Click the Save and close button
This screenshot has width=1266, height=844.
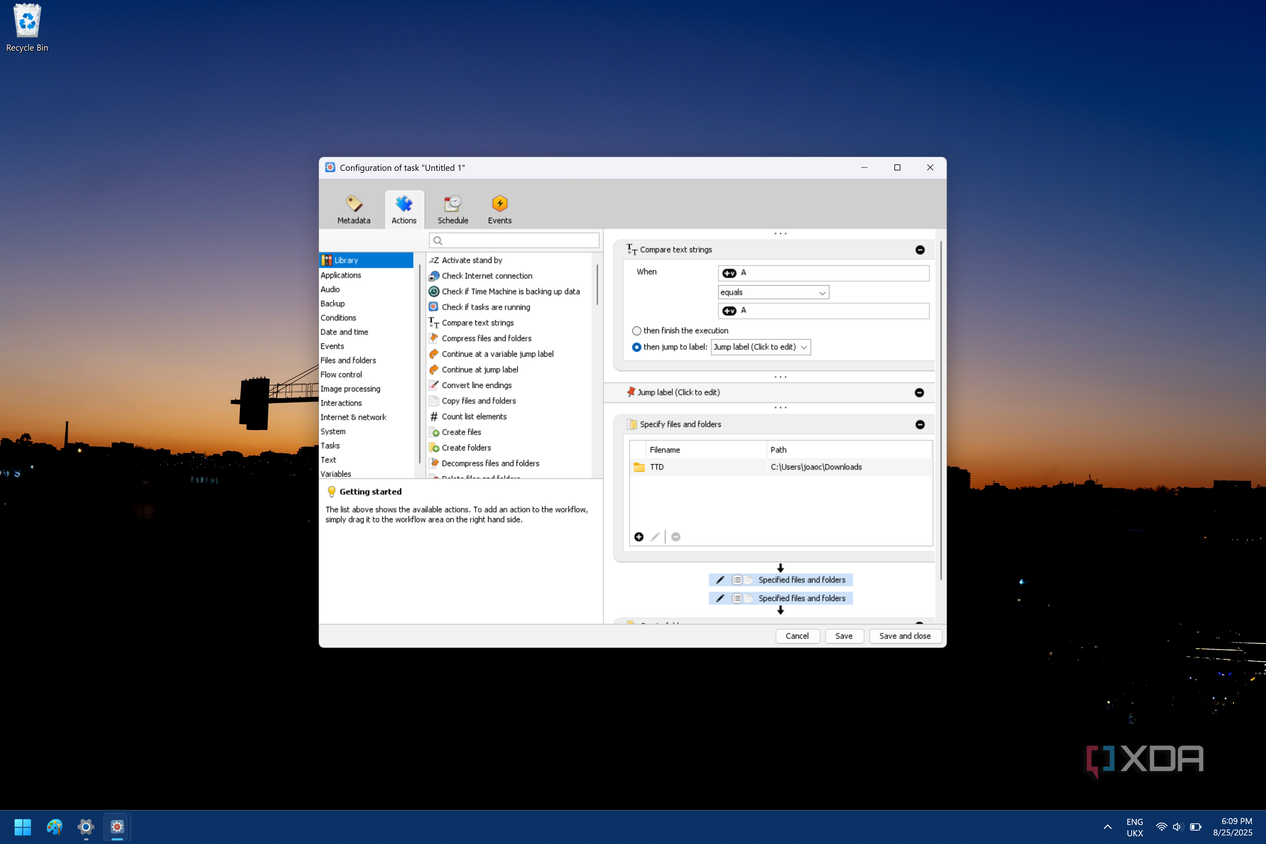tap(905, 636)
